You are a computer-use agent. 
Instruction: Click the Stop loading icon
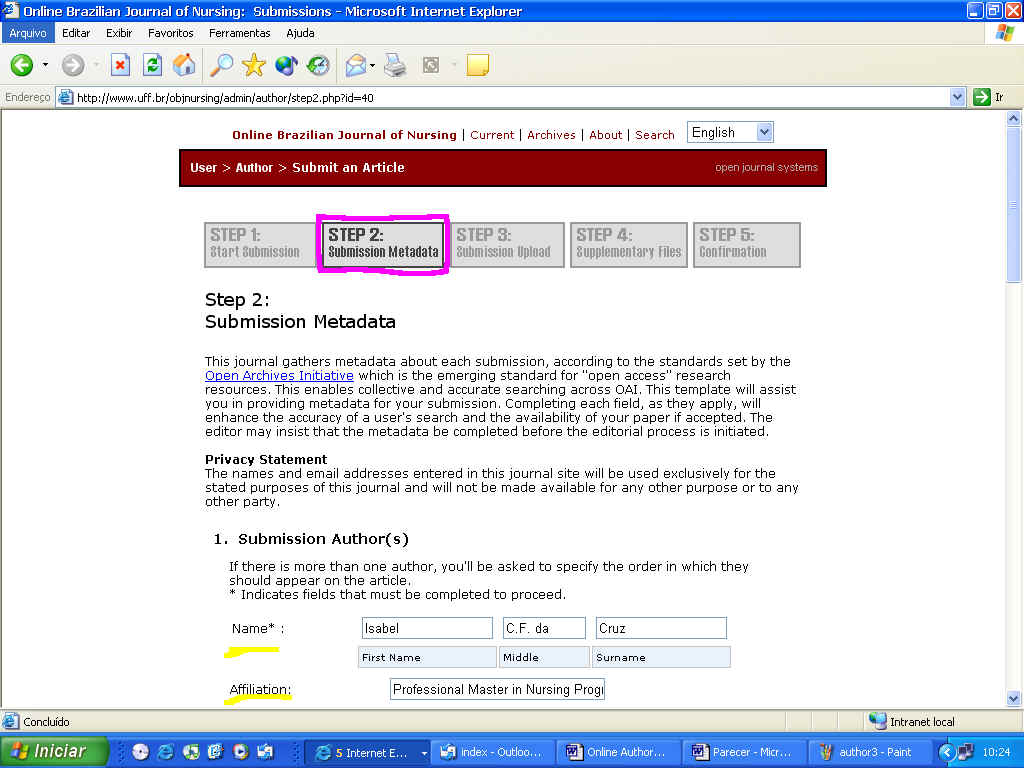click(120, 66)
